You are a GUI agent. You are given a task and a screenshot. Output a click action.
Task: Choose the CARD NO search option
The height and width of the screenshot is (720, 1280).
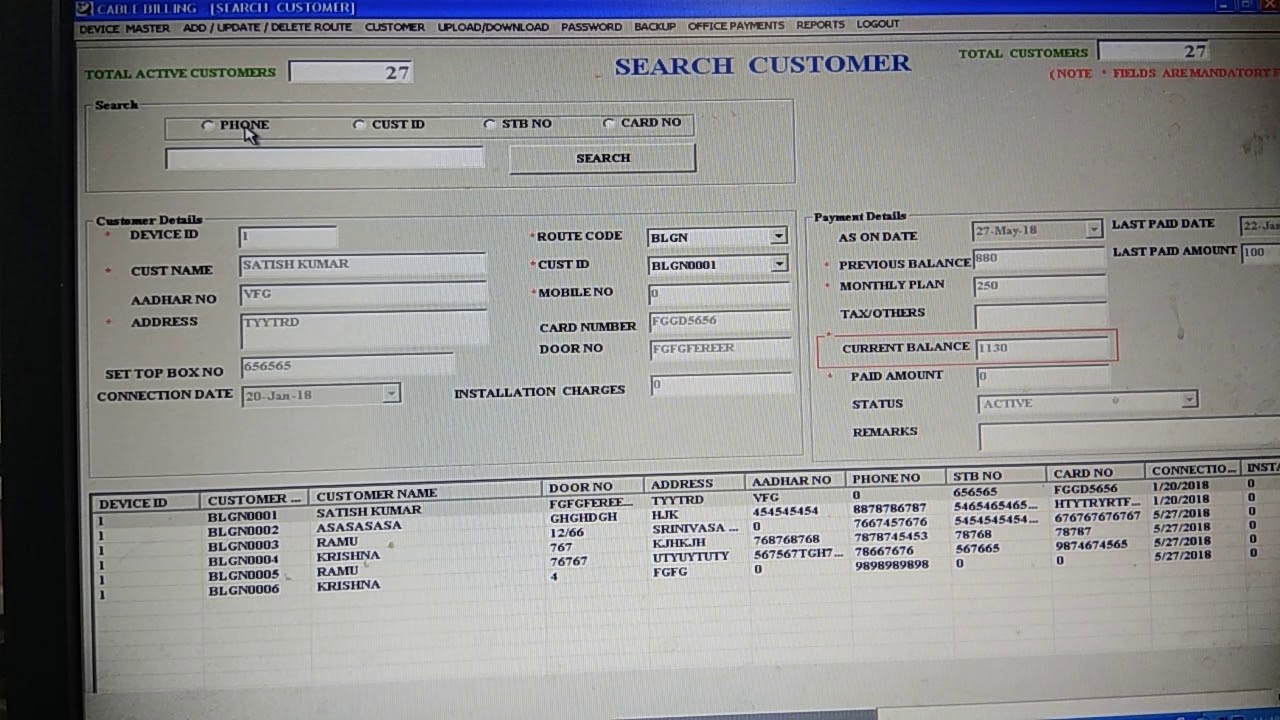pos(609,123)
